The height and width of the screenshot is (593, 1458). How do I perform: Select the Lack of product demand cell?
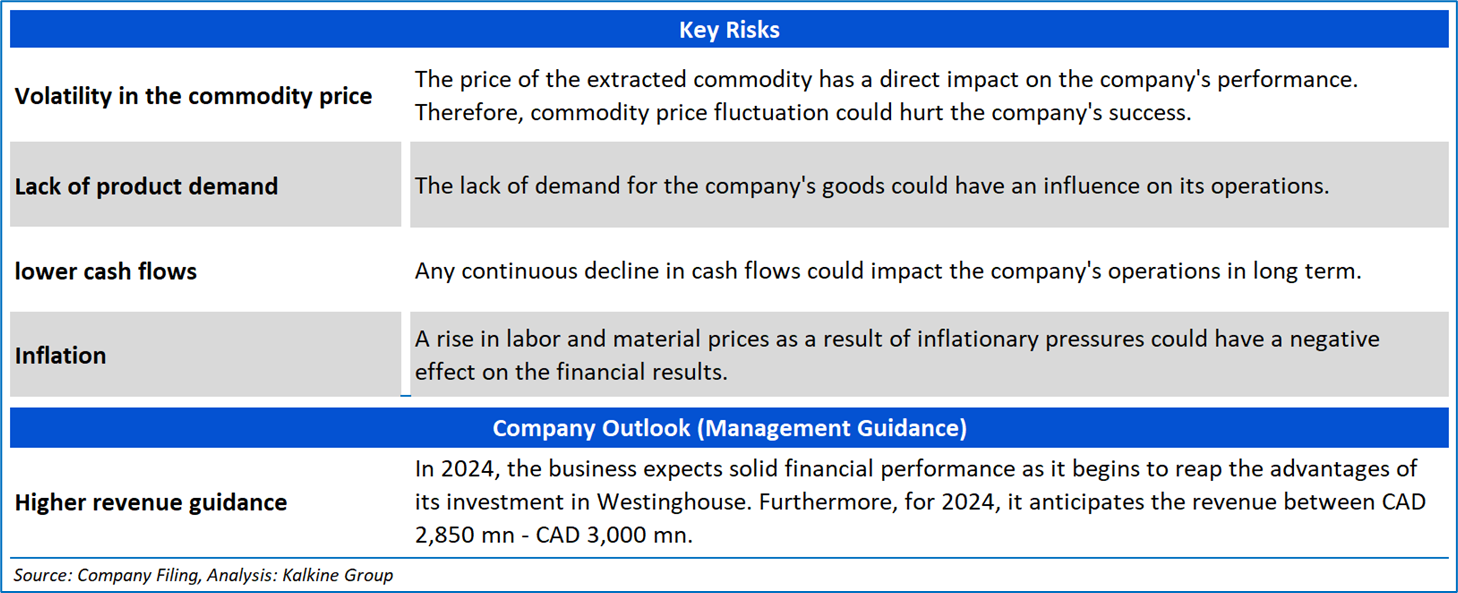click(x=146, y=186)
